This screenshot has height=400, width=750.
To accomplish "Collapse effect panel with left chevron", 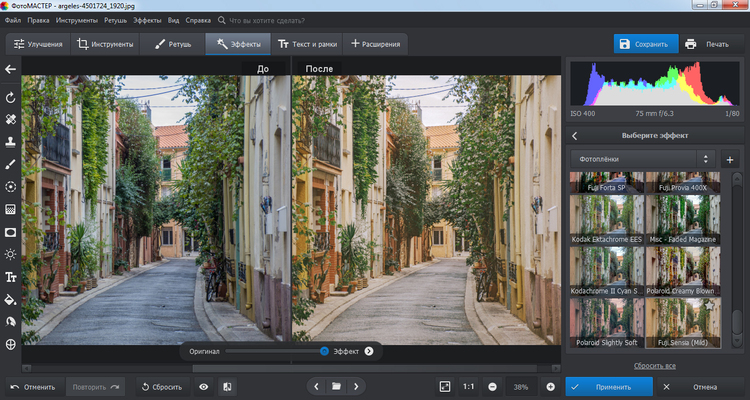I will point(575,135).
